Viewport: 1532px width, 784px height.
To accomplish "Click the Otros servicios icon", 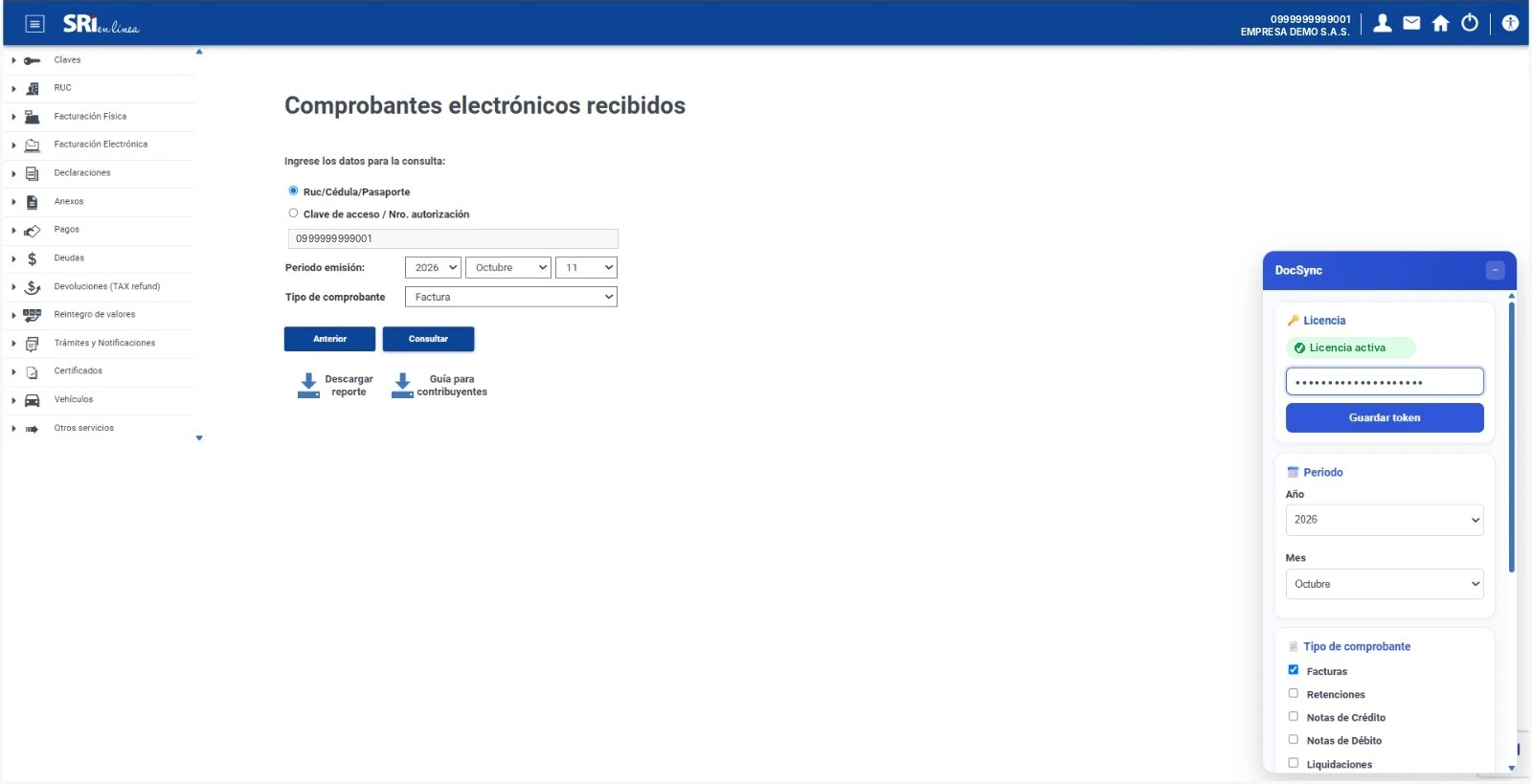I will tap(33, 429).
